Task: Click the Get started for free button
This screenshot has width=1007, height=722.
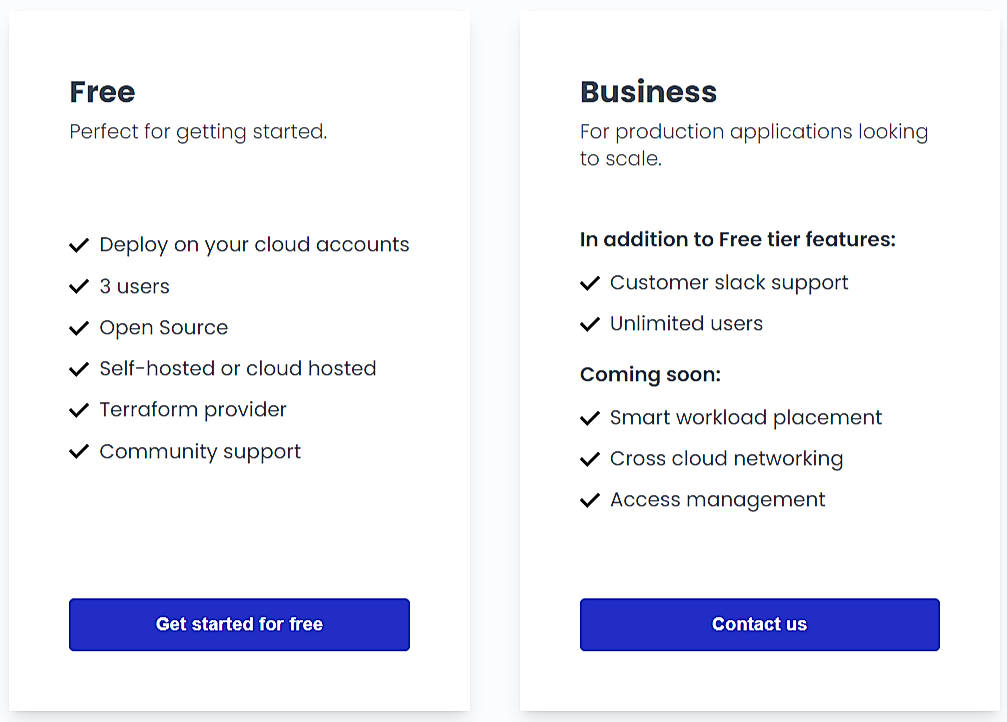Action: coord(239,624)
